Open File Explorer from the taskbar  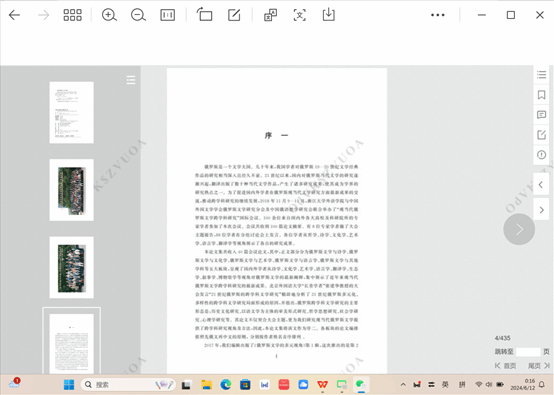pyautogui.click(x=206, y=384)
